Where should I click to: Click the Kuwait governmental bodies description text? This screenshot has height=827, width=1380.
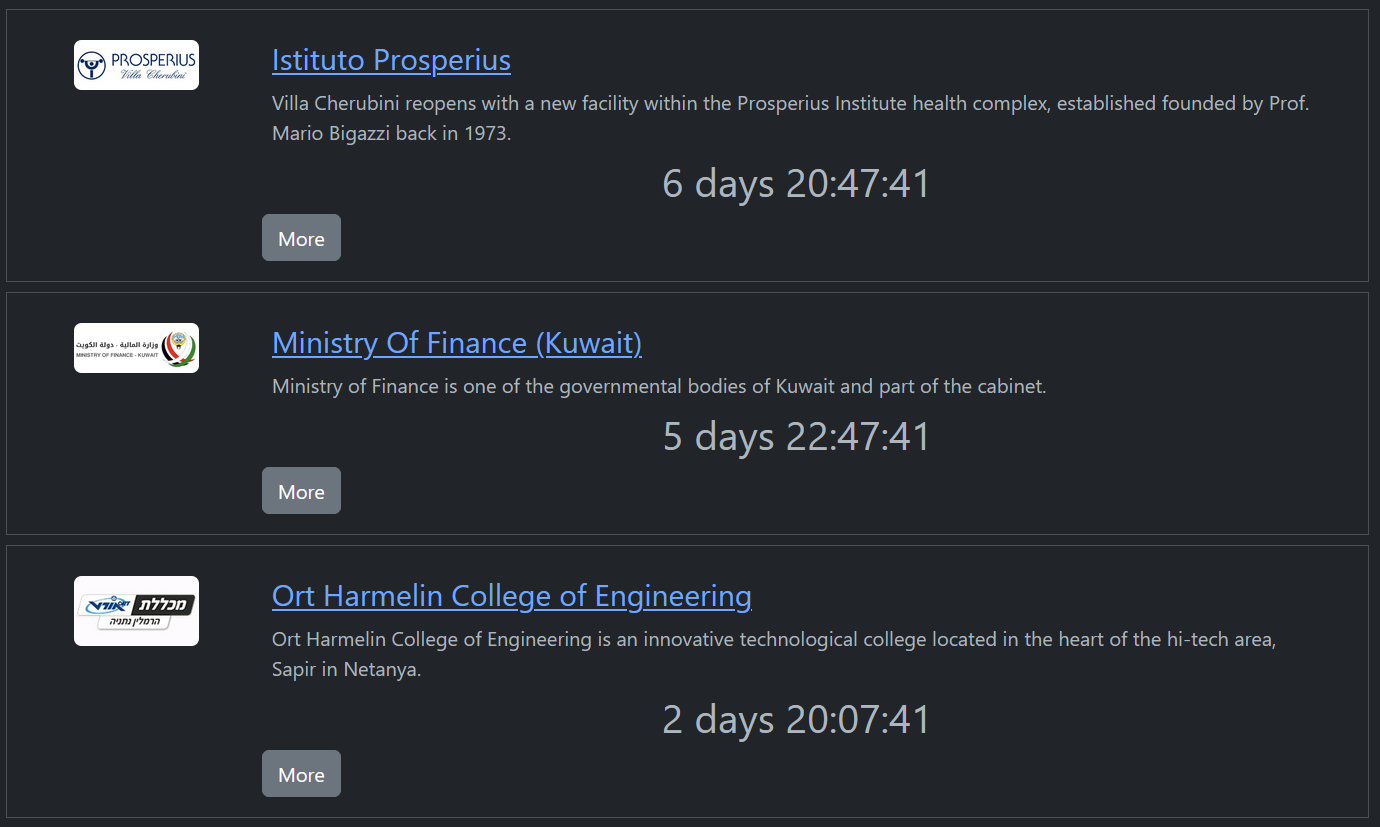[658, 387]
